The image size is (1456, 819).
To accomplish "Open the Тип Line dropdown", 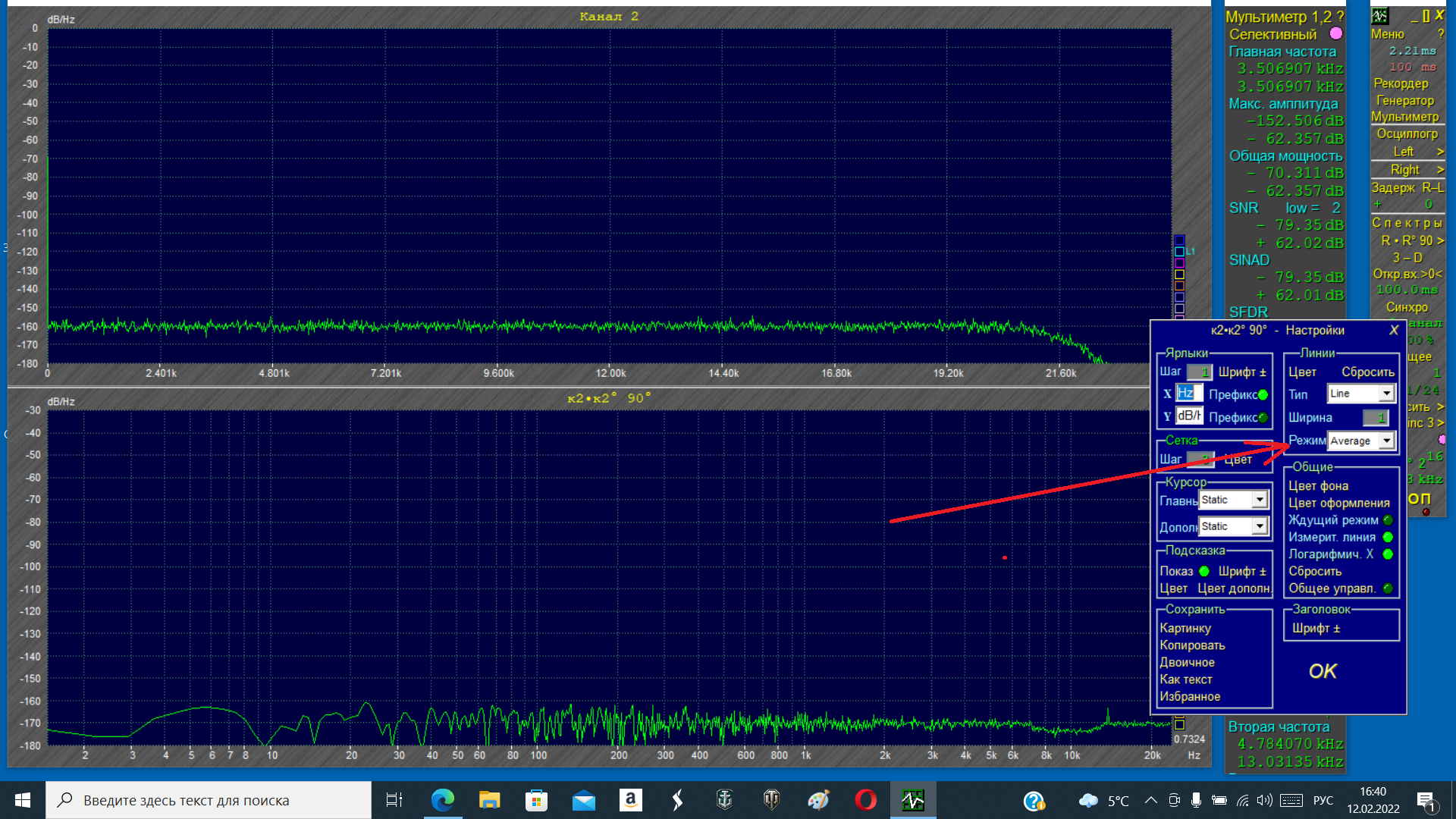I will 1386,394.
